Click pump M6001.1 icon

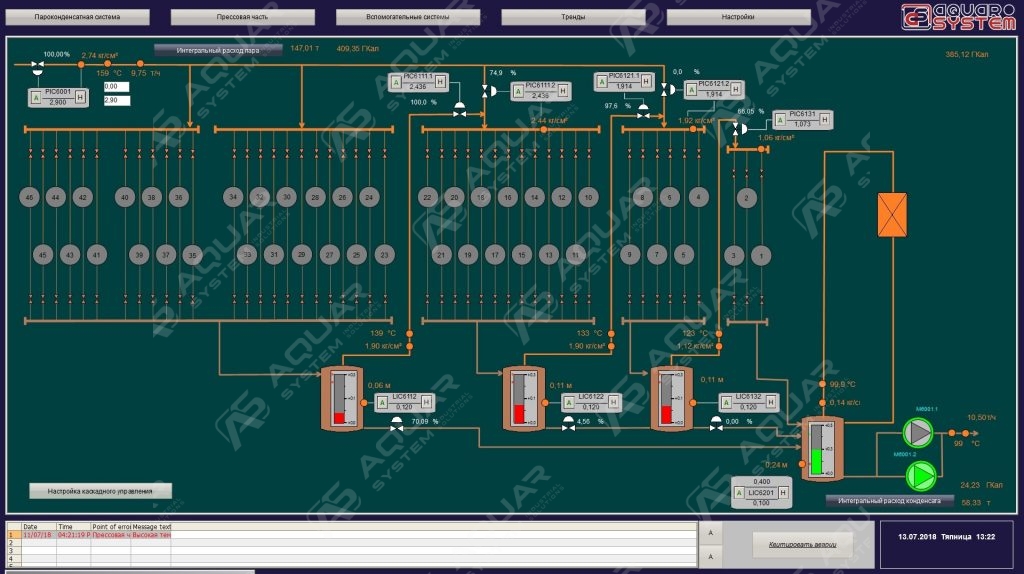pyautogui.click(x=918, y=431)
